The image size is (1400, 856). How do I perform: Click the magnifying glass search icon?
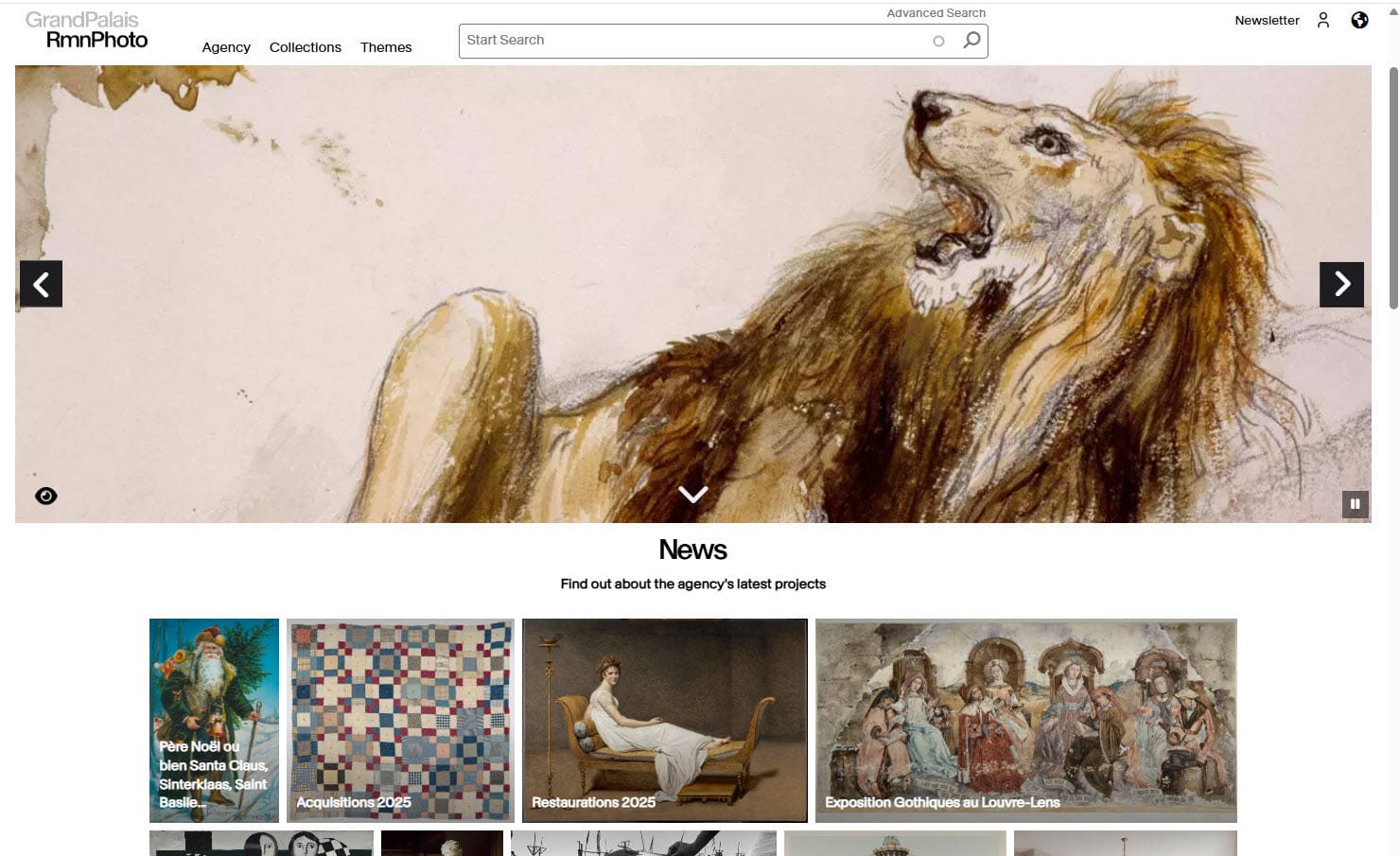971,41
